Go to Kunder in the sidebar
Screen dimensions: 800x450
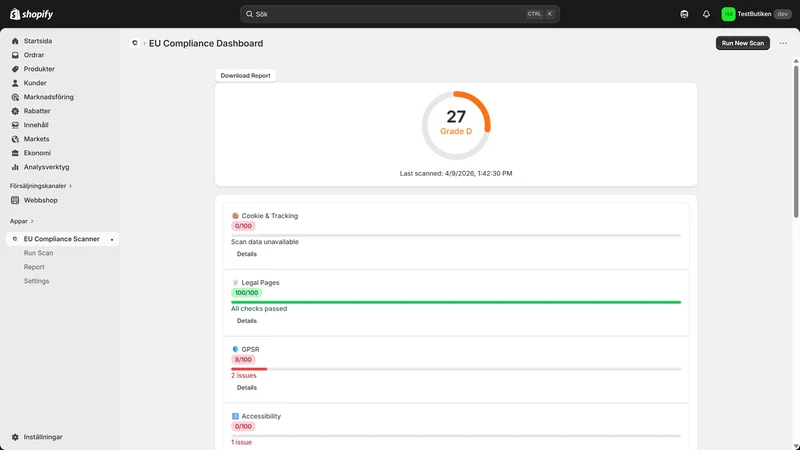pos(35,83)
